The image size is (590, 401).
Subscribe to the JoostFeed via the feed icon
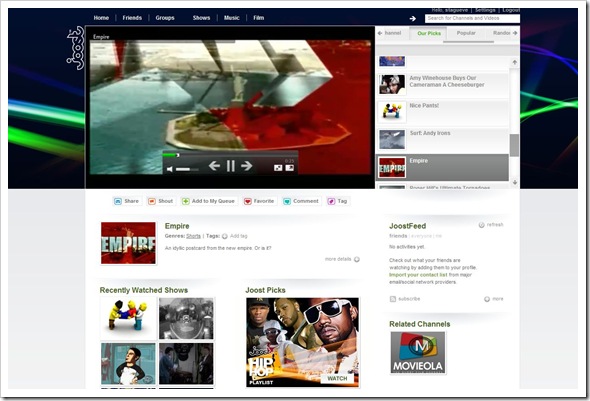tap(393, 299)
